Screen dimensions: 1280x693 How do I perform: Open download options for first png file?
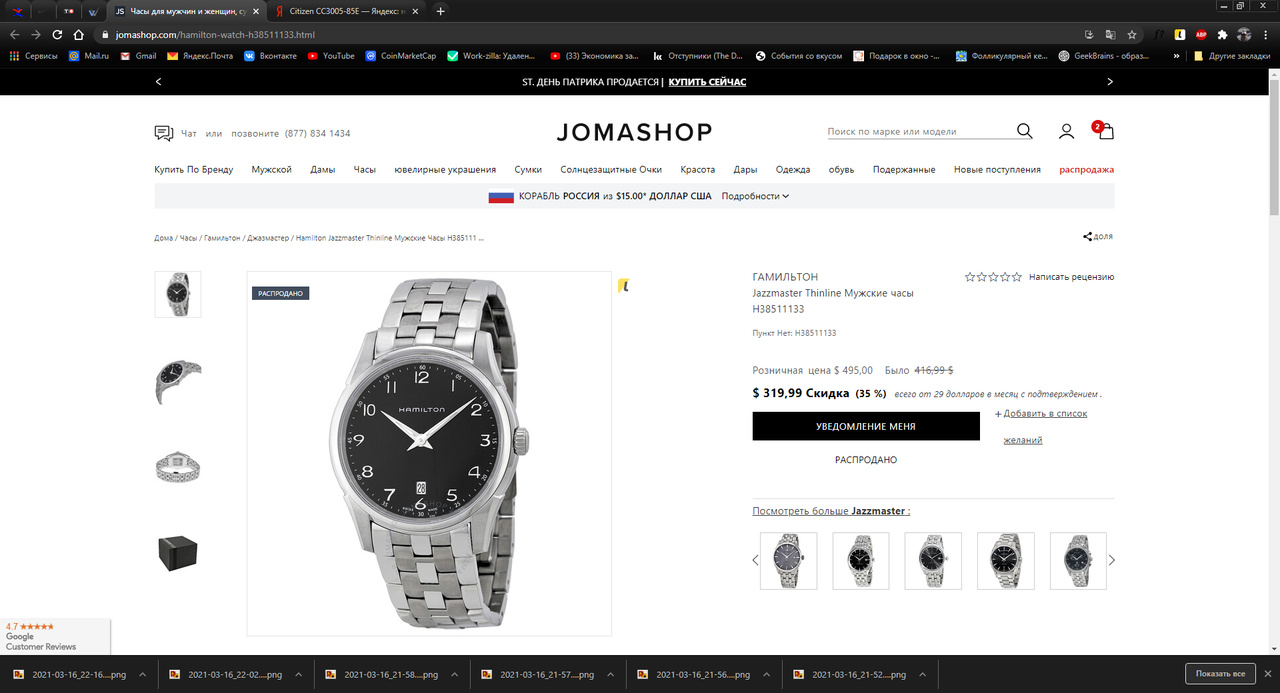pyautogui.click(x=142, y=675)
